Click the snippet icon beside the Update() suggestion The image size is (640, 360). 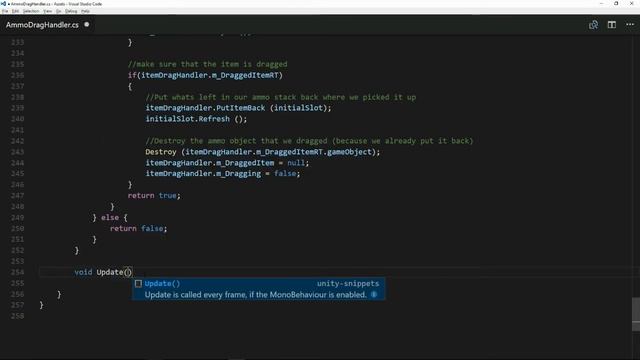[x=138, y=283]
